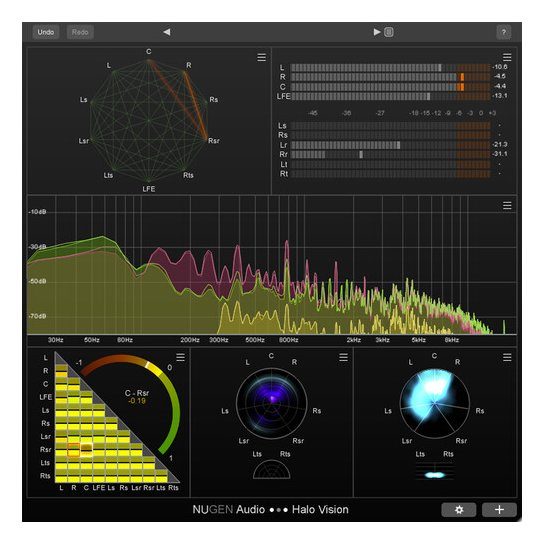Click the -10.6 peak value for L
Image resolution: width=544 pixels, height=544 pixels.
click(x=500, y=67)
